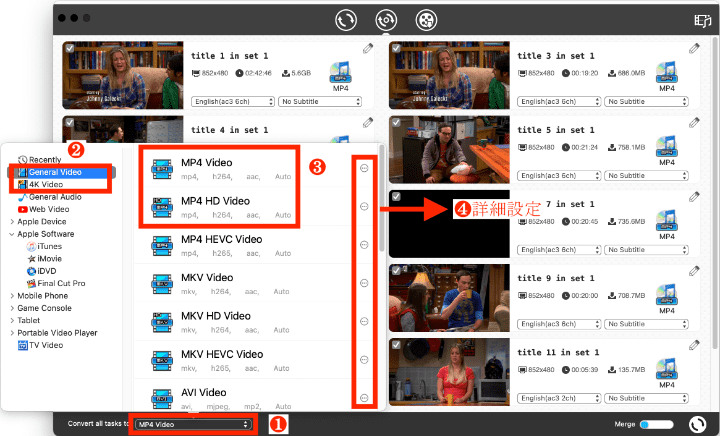
Task: Edit title 1 in set 1 pencil icon
Action: point(368,49)
